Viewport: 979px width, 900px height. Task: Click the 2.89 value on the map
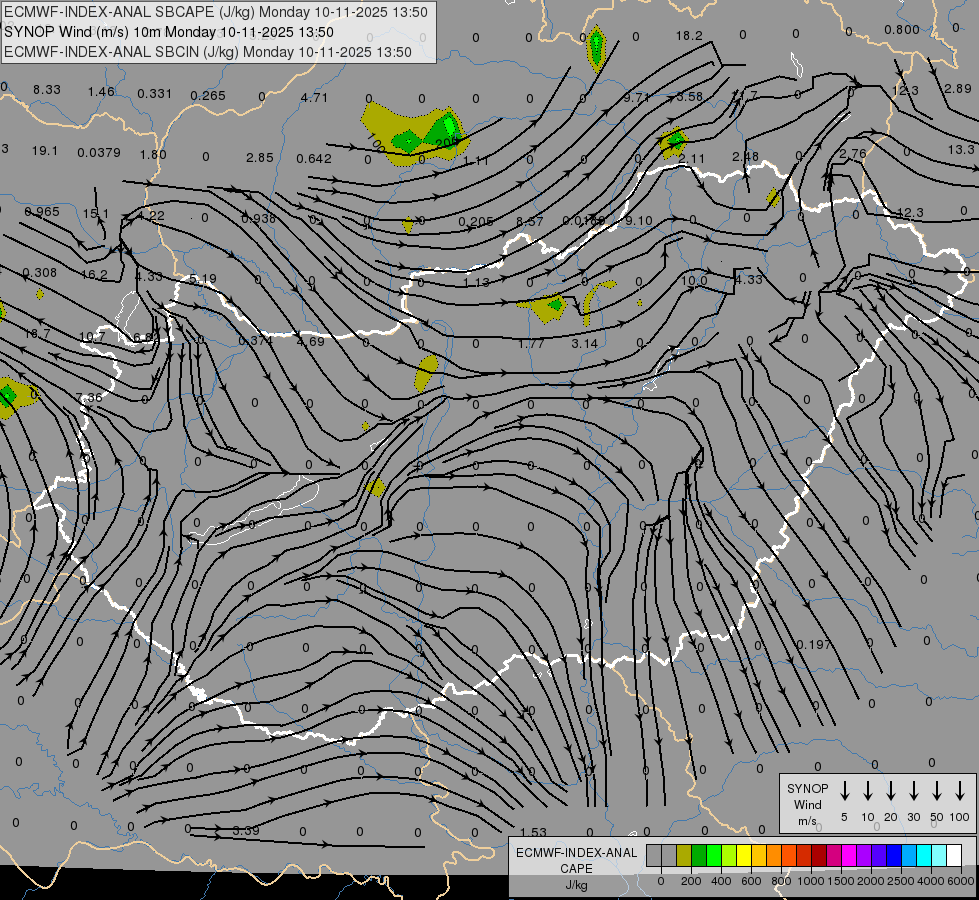958,89
